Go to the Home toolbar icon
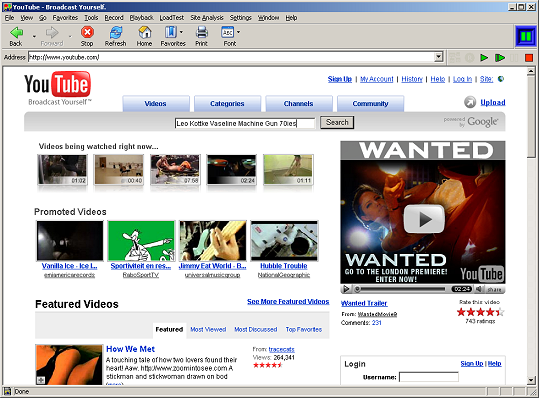Image resolution: width=539 pixels, height=398 pixels. point(145,32)
